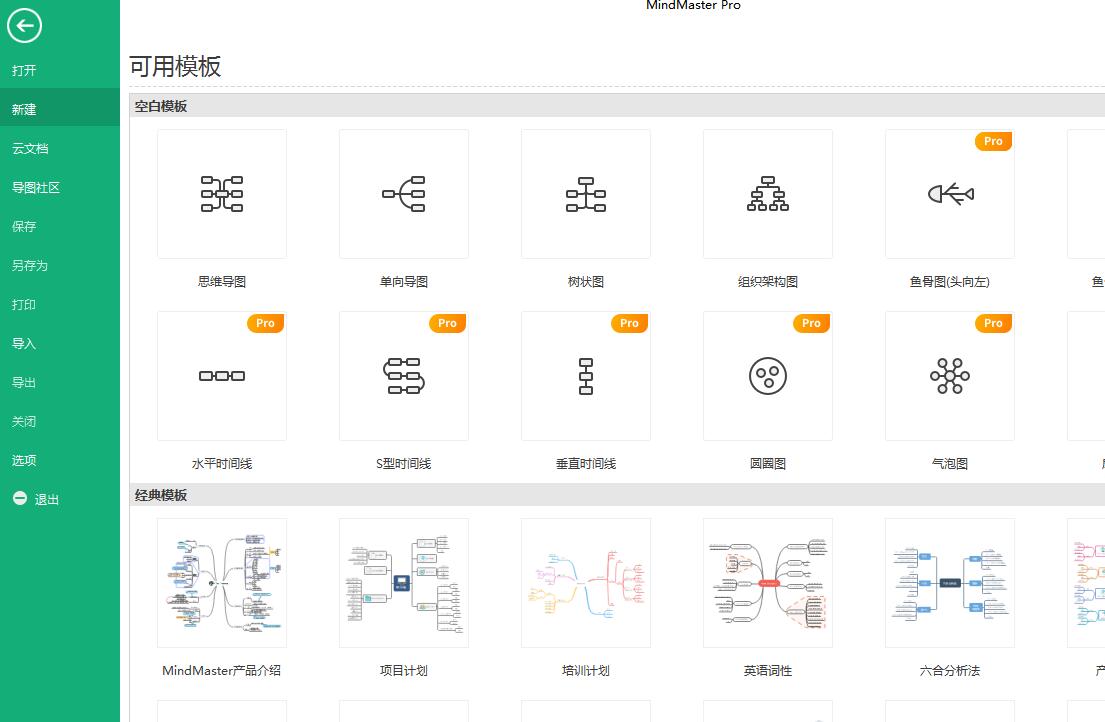Click the 单向导图 label
Image resolution: width=1105 pixels, height=722 pixels.
(404, 282)
